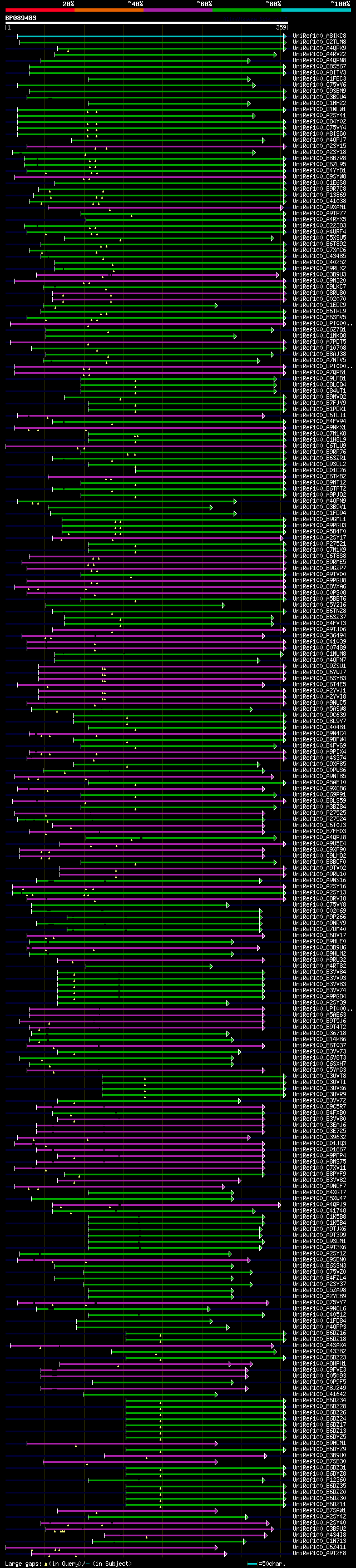Click the red 20% identity legend segment

39,10
